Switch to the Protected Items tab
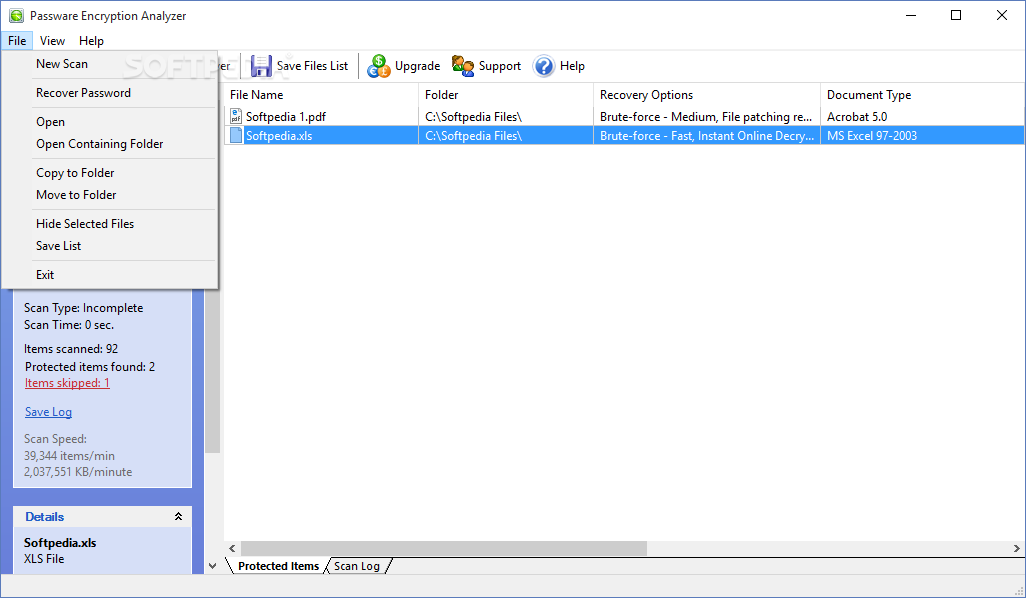Image resolution: width=1026 pixels, height=598 pixels. pos(278,566)
